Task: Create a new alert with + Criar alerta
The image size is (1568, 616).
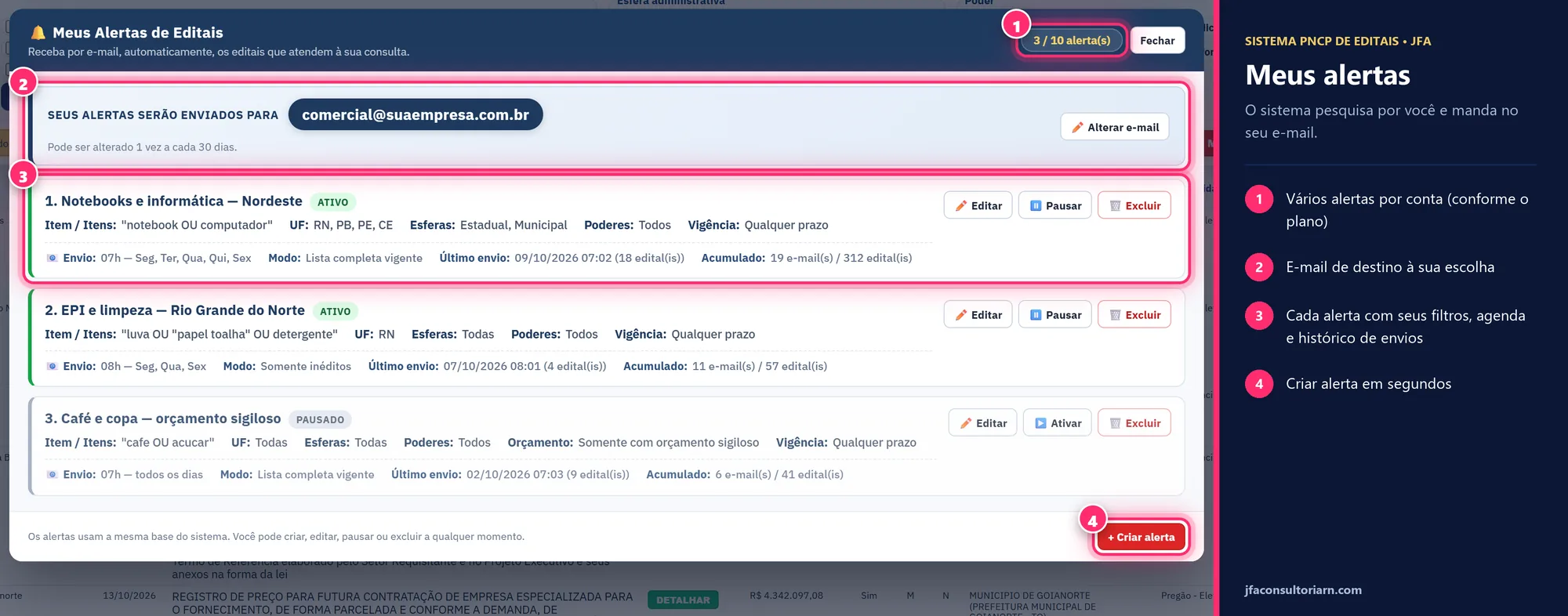Action: [x=1141, y=537]
